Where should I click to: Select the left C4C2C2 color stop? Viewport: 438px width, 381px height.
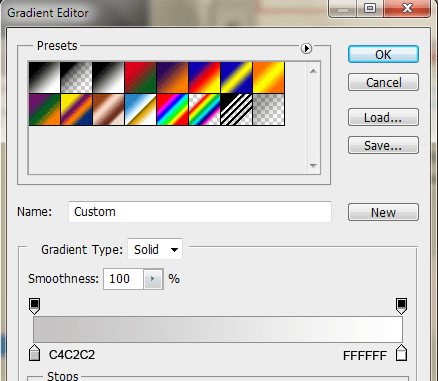click(35, 353)
